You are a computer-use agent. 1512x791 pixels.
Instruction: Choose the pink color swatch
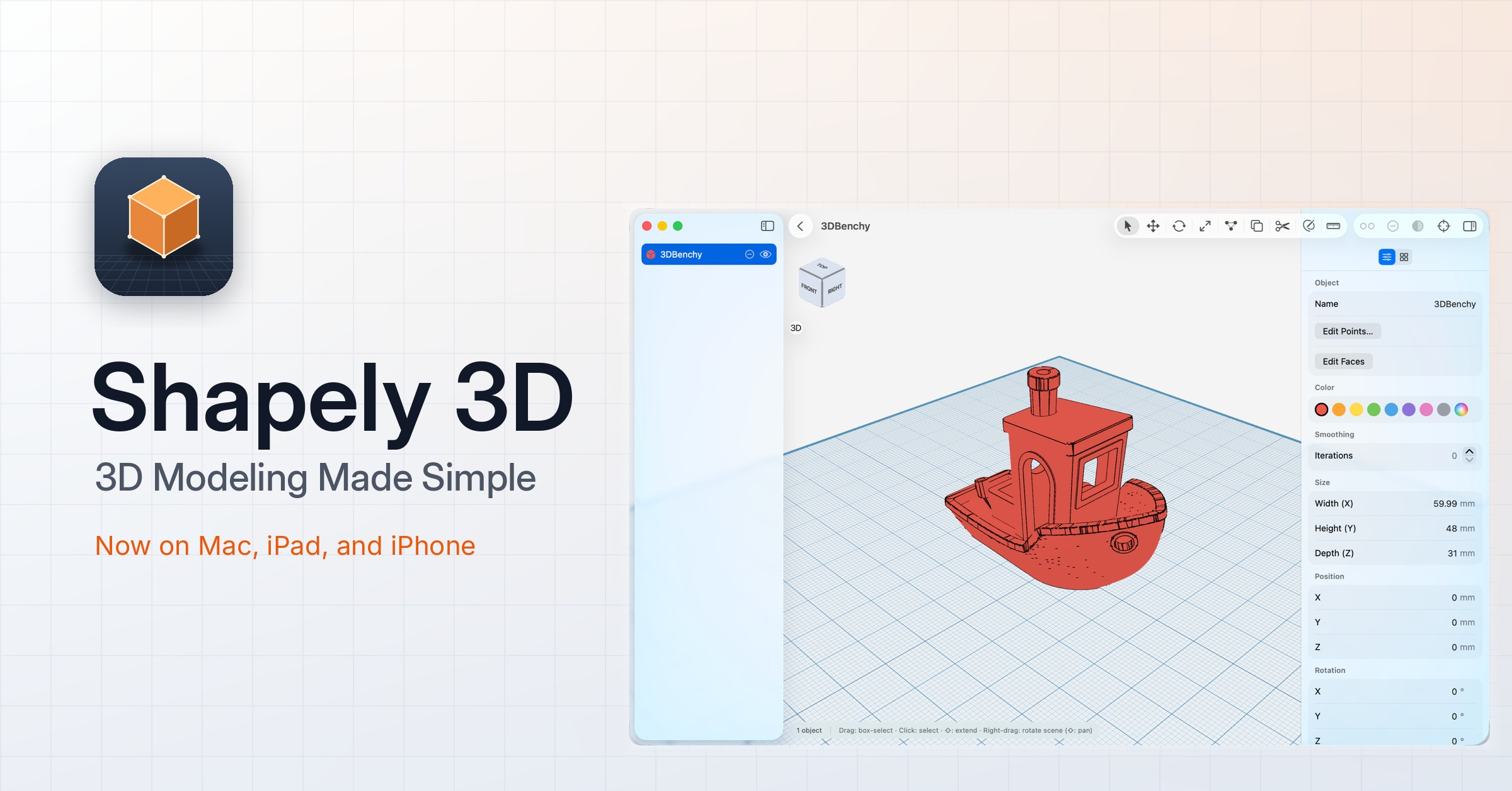coord(1426,410)
